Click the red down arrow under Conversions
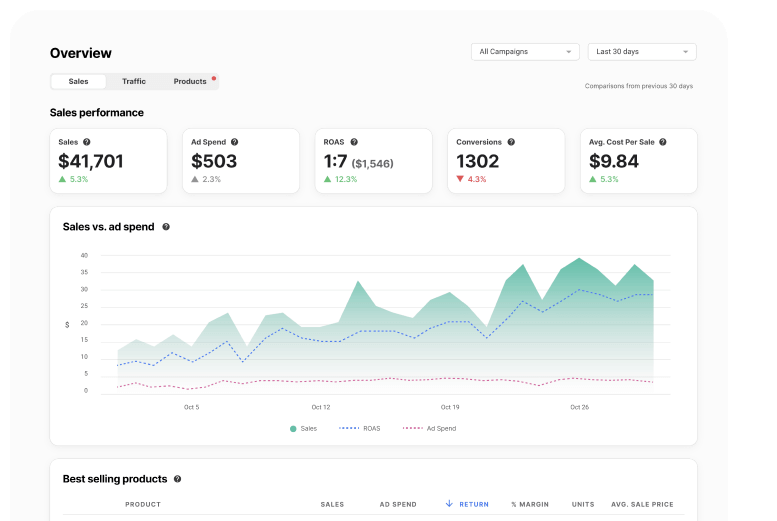 (x=460, y=179)
